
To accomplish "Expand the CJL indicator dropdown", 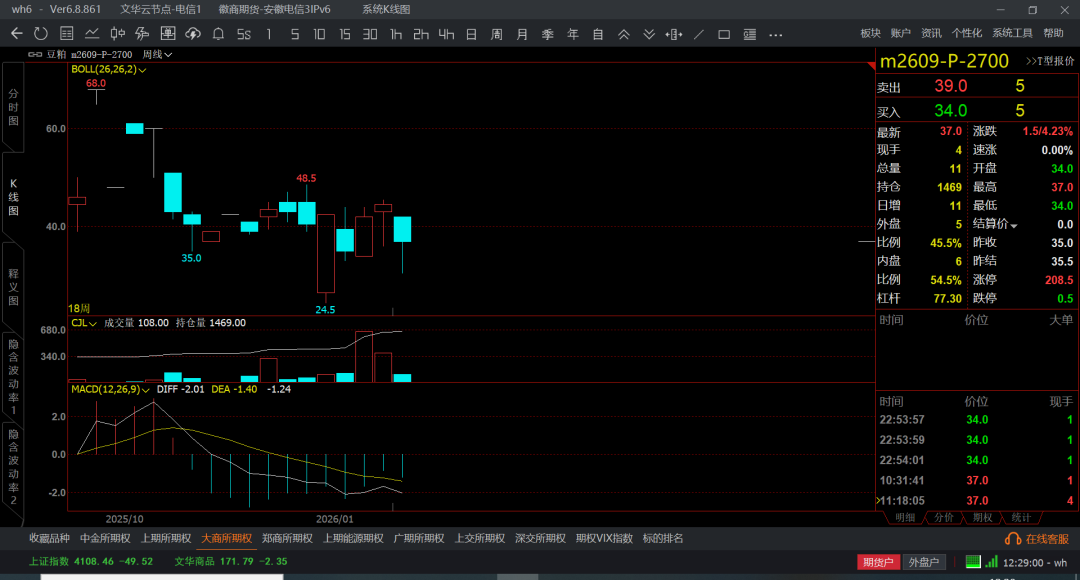I will pos(83,323).
